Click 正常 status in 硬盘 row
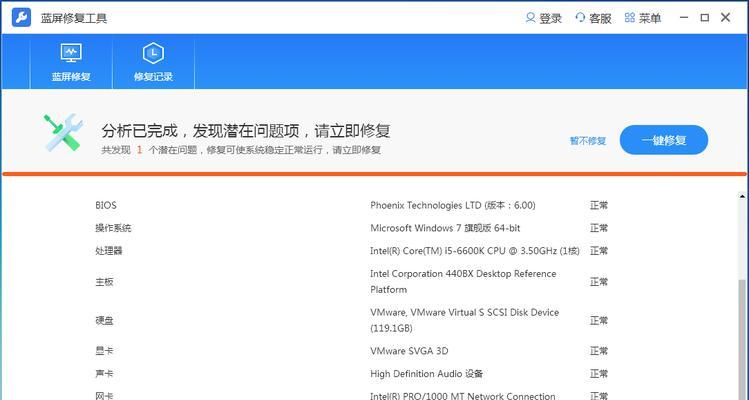749x400 pixels. (x=599, y=321)
